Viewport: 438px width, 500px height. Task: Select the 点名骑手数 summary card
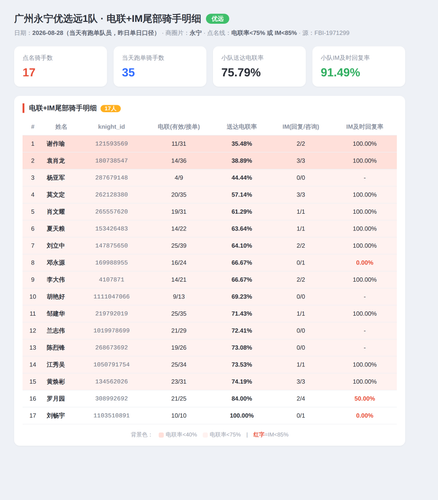[60, 66]
